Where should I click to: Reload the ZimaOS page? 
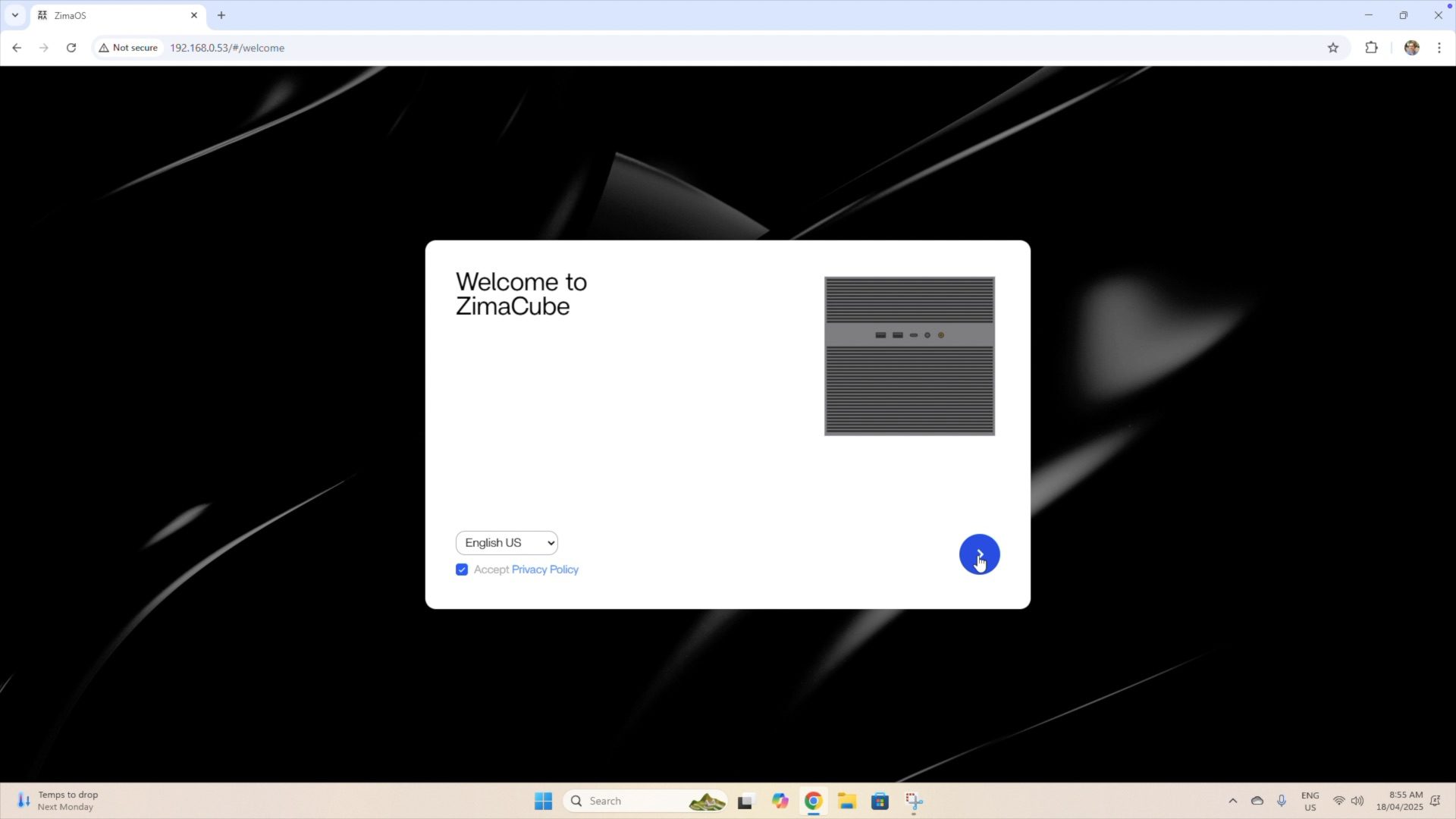[71, 48]
